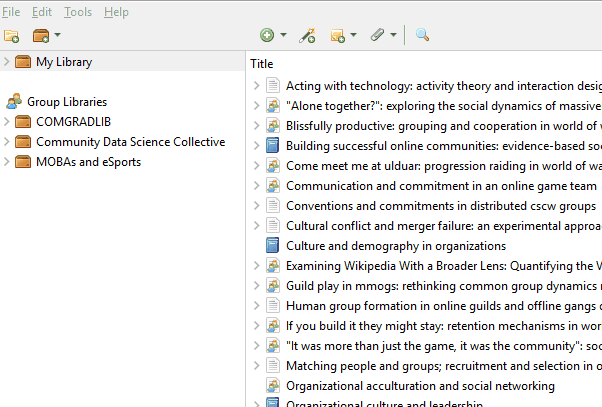Viewport: 602px width, 407px height.
Task: Click document icon of Acting with technology
Action: [x=273, y=86]
